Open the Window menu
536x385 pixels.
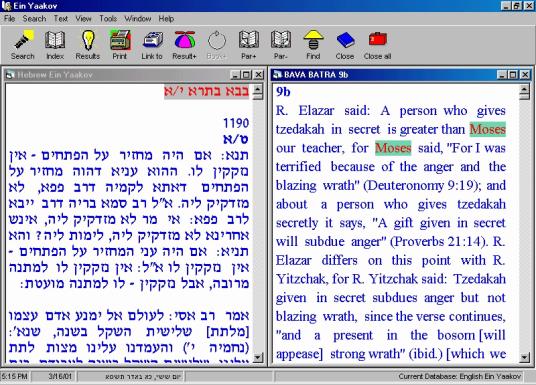click(138, 18)
